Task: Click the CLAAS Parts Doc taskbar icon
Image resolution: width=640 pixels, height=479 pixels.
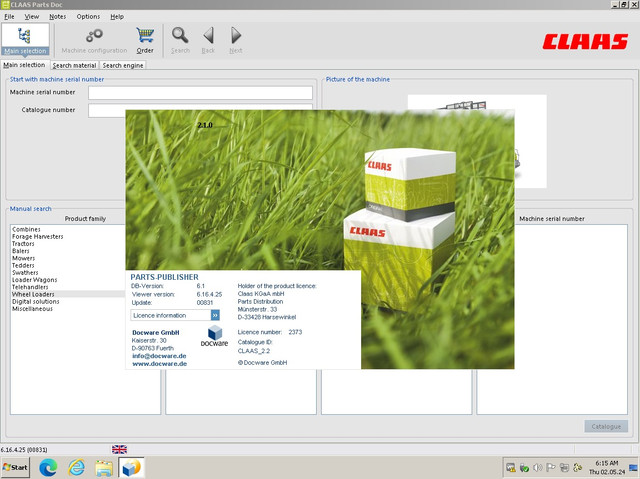Action: (131, 468)
